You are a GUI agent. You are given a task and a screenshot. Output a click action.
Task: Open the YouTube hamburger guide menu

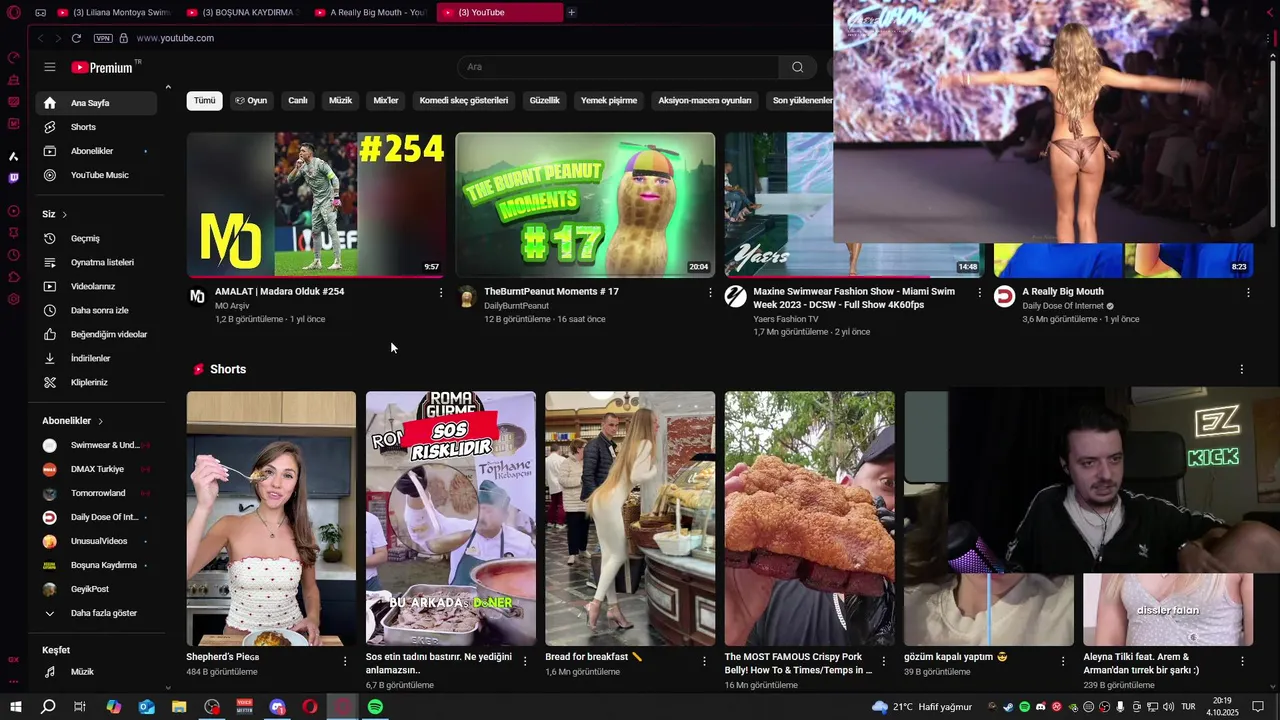click(x=50, y=67)
